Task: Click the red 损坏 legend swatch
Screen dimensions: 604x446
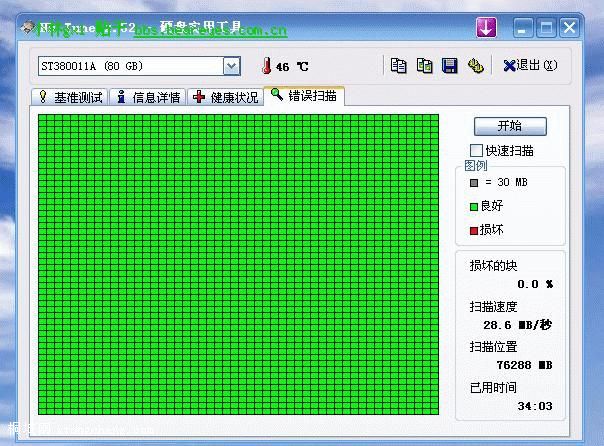Action: point(474,231)
